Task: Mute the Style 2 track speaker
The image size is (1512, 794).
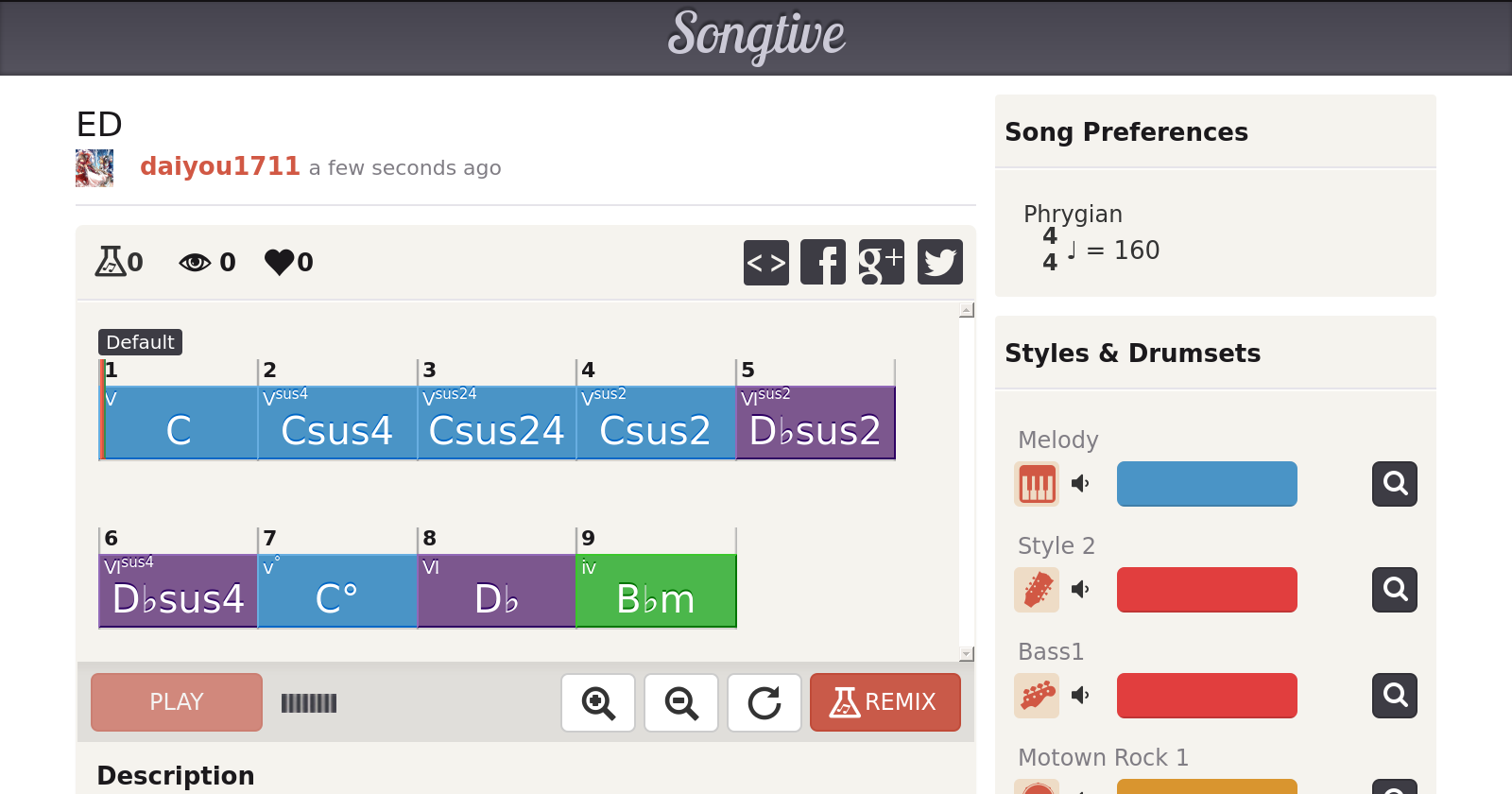Action: [x=1081, y=590]
